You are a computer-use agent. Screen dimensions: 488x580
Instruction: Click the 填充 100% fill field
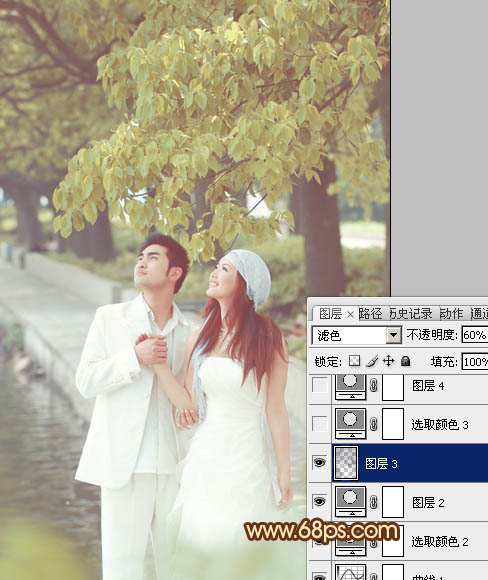click(x=475, y=361)
